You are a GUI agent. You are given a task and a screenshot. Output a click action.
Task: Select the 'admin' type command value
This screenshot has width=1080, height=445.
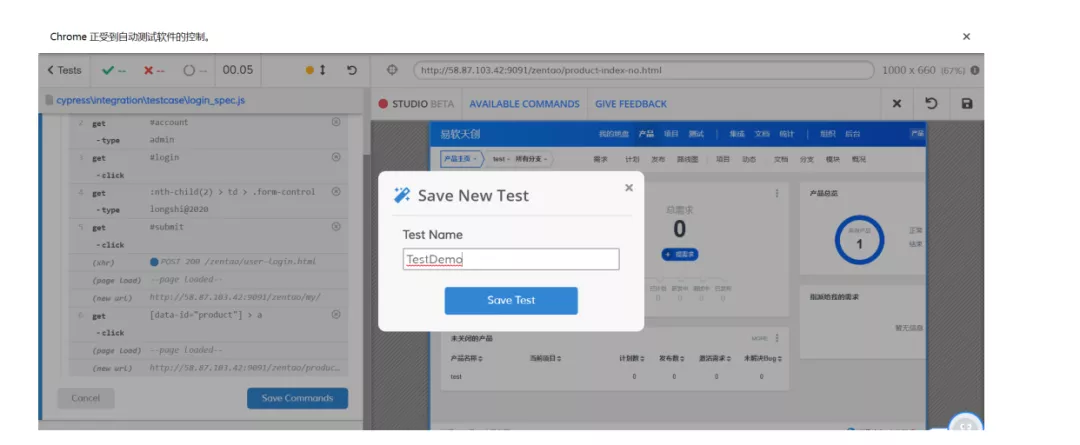pos(162,140)
